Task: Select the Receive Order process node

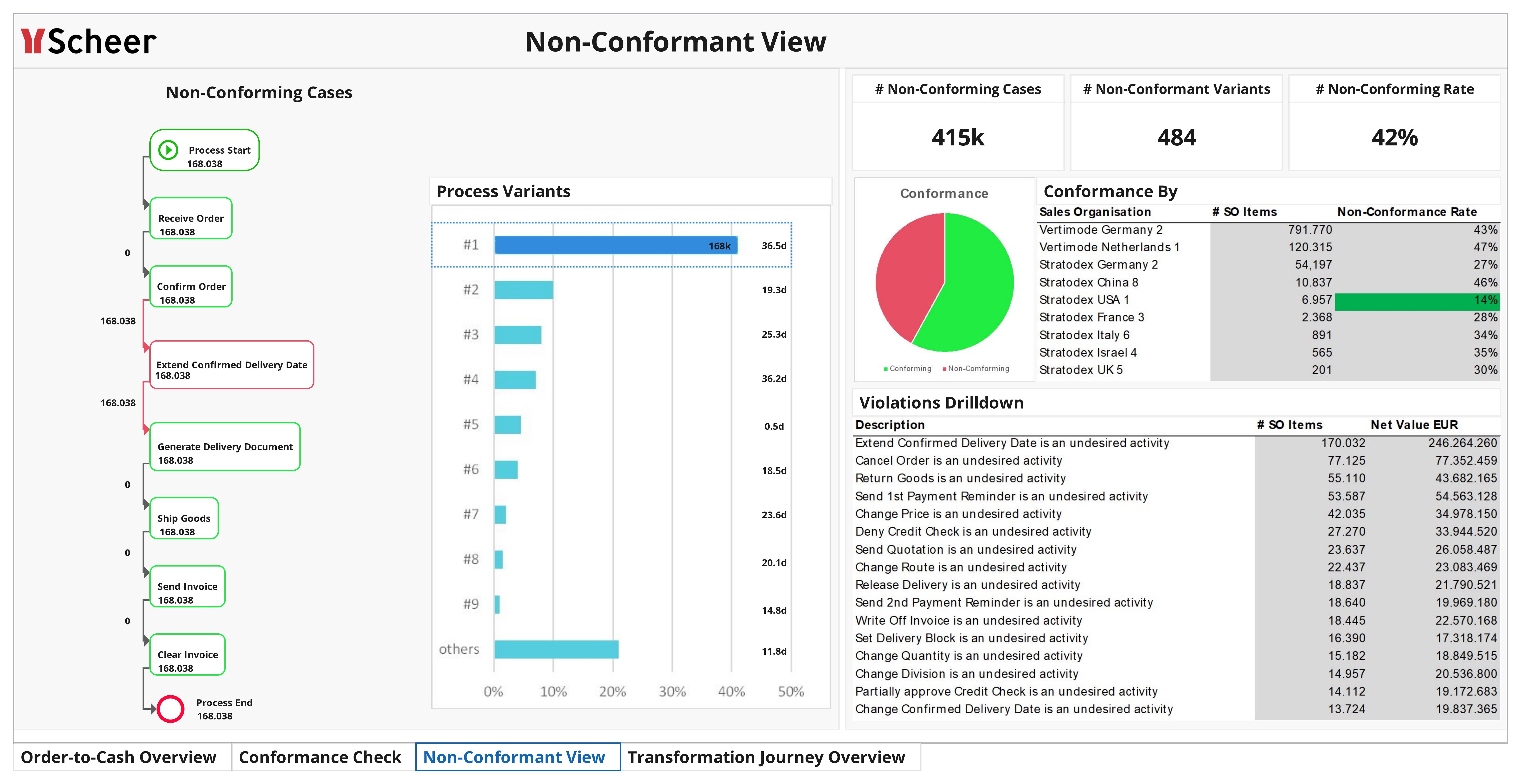Action: 191,218
